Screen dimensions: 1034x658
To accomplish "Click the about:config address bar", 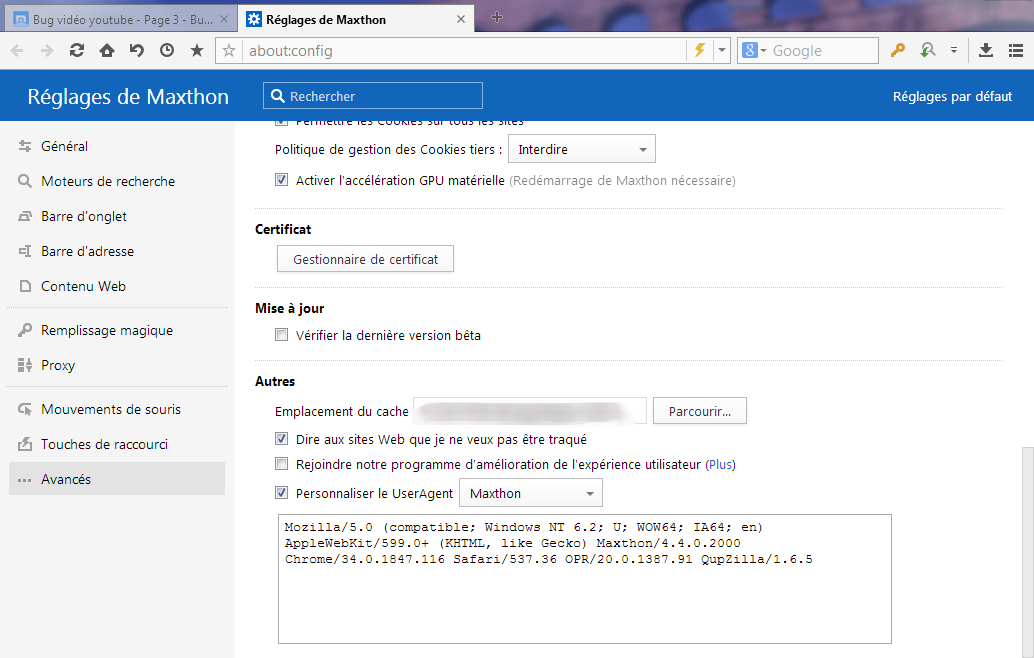I will [x=464, y=50].
